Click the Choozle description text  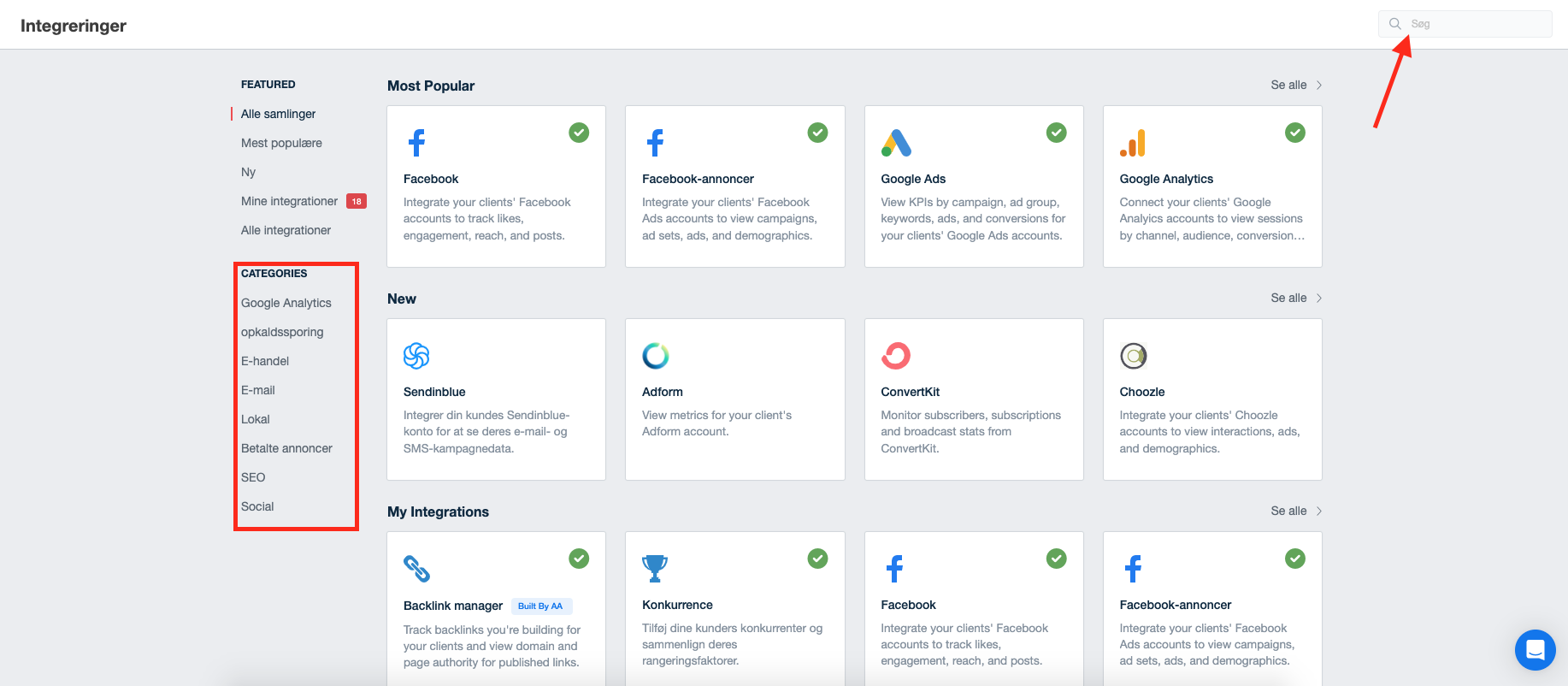pos(1210,432)
